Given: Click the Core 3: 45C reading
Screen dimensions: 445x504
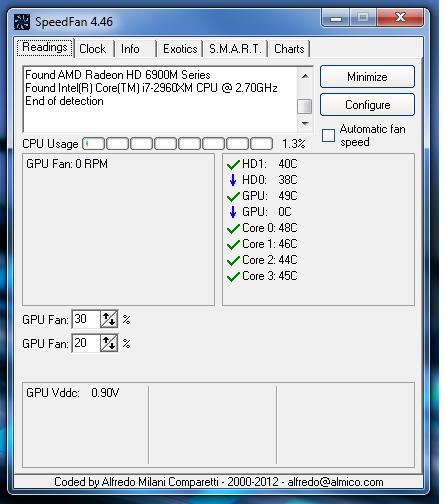Looking at the screenshot, I should 270,276.
